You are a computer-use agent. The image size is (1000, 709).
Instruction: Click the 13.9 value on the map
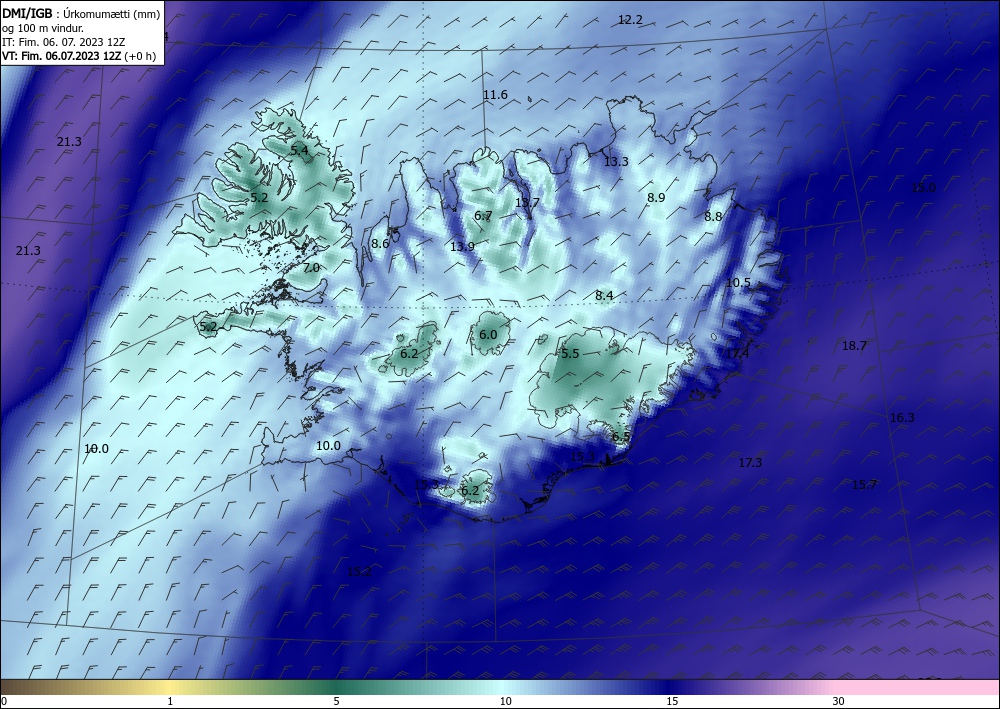462,247
